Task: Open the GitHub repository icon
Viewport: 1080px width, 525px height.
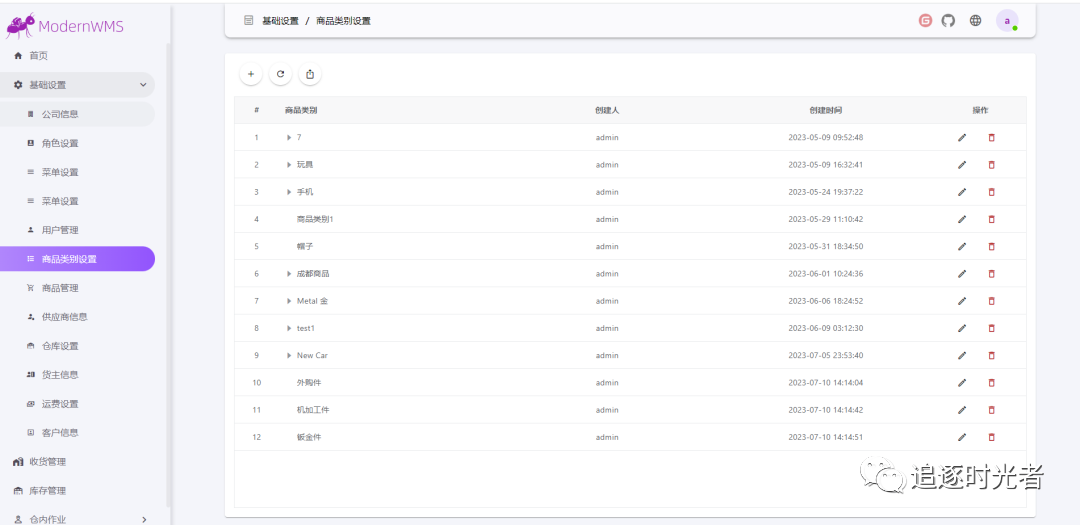Action: coord(948,20)
